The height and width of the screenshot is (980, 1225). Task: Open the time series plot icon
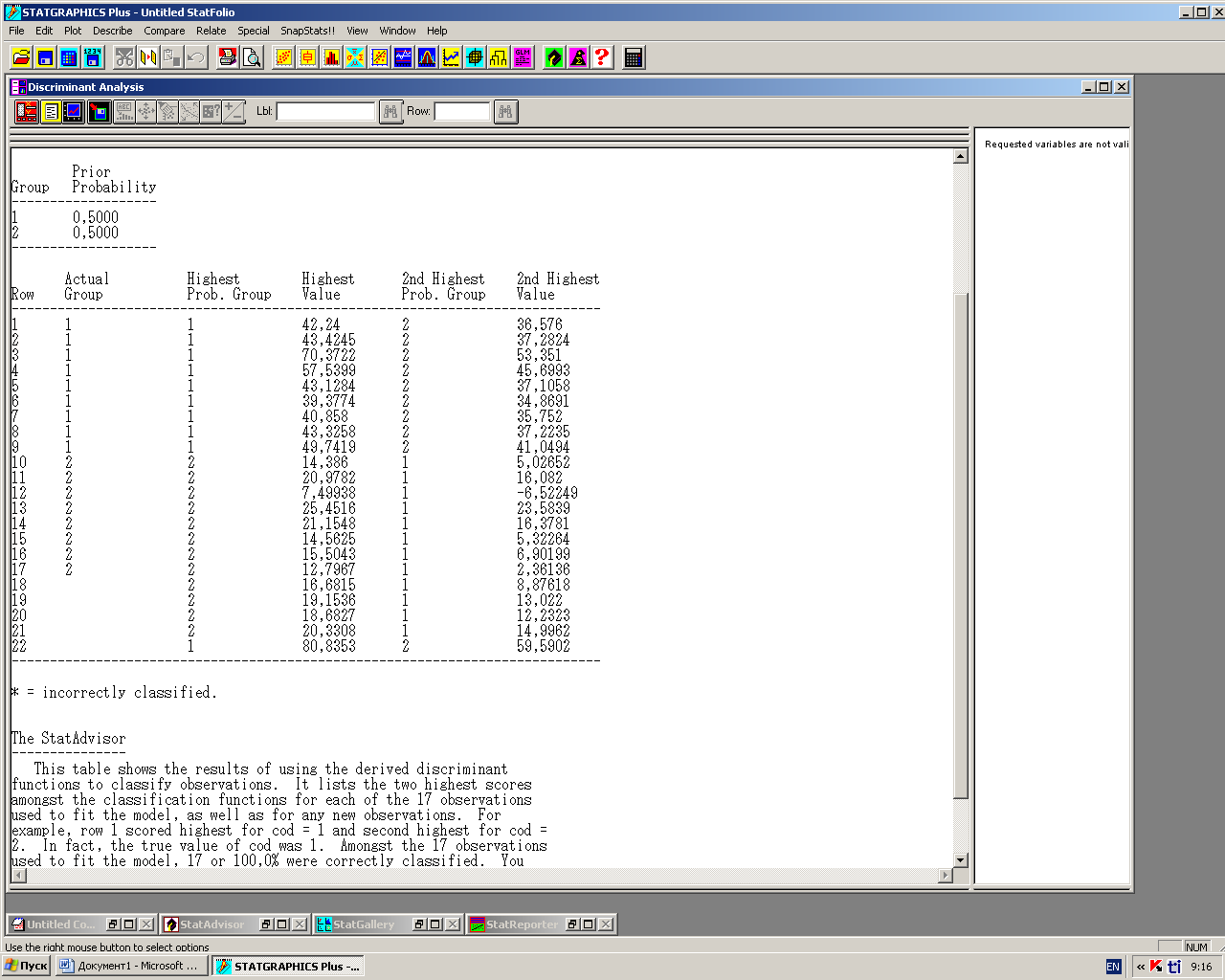403,57
